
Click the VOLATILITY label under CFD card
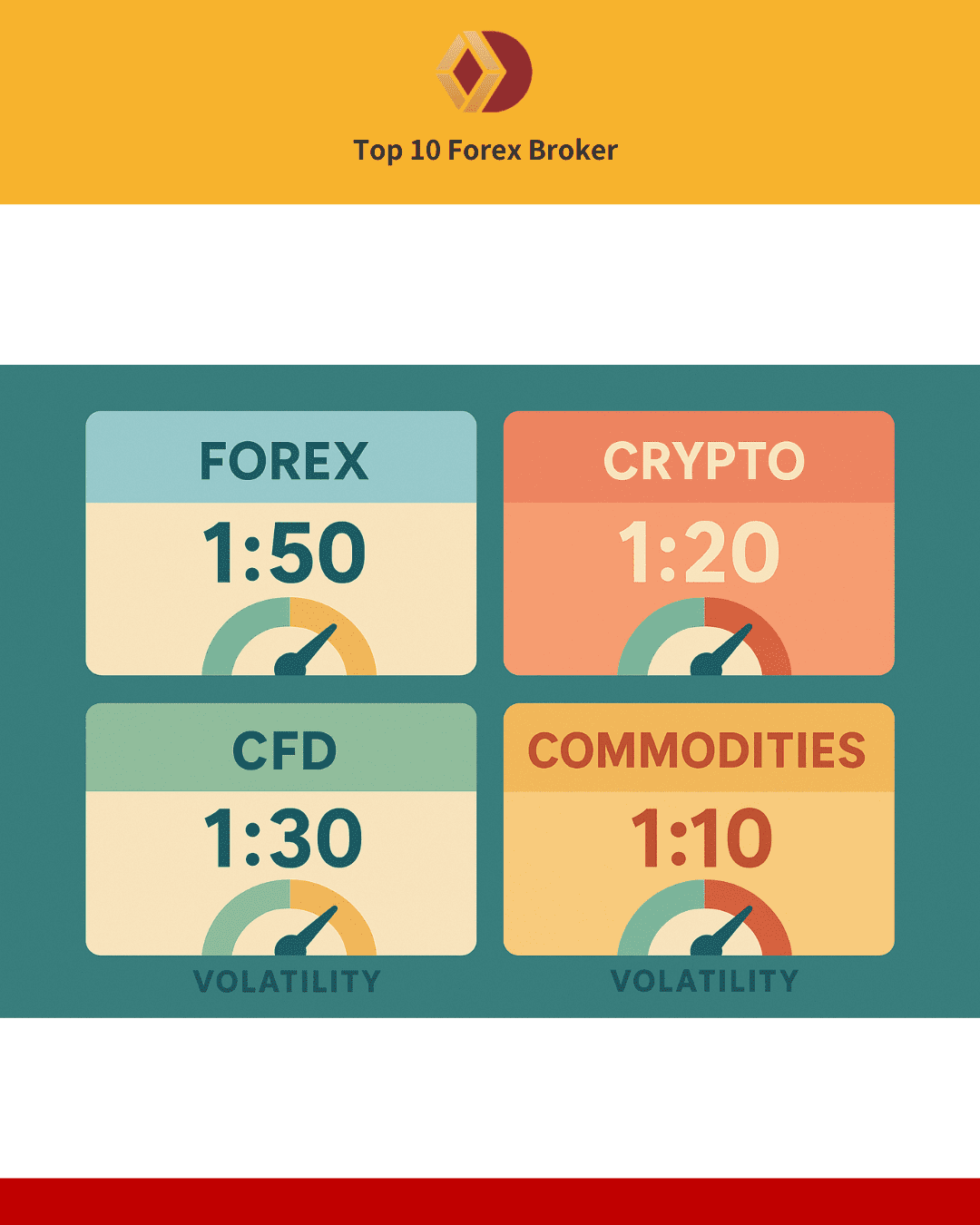(287, 982)
